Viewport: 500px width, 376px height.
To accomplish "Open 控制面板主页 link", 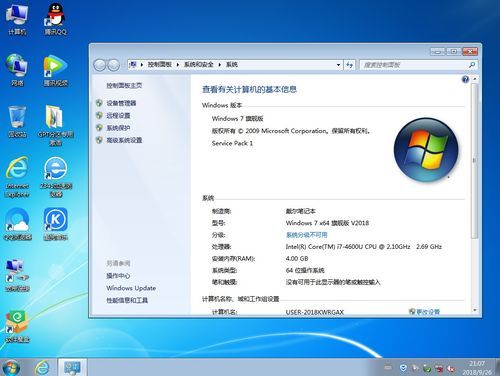I will pos(124,86).
